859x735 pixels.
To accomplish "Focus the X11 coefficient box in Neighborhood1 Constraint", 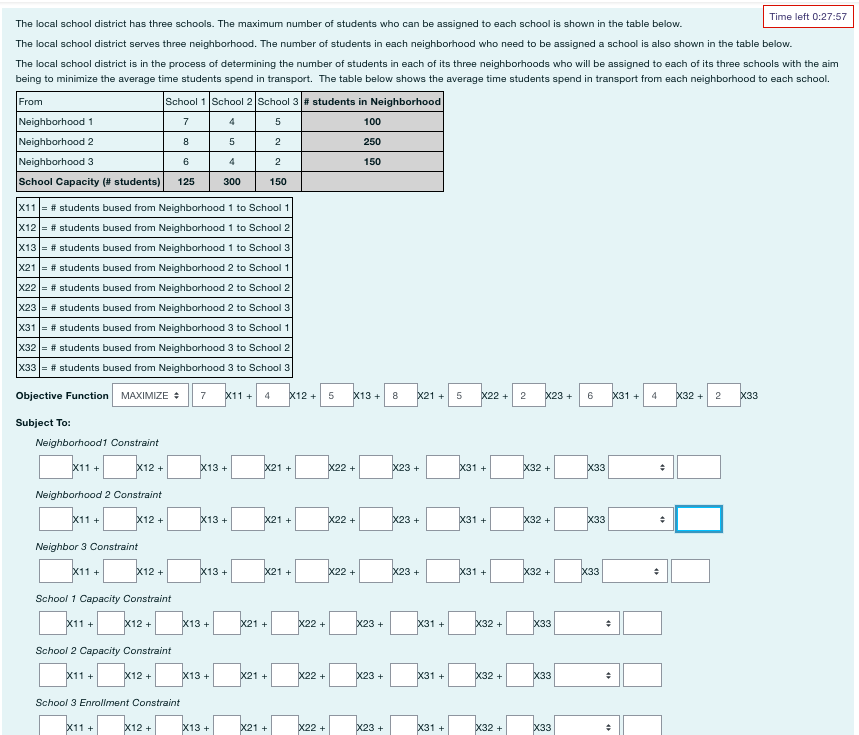I will pyautogui.click(x=56, y=467).
